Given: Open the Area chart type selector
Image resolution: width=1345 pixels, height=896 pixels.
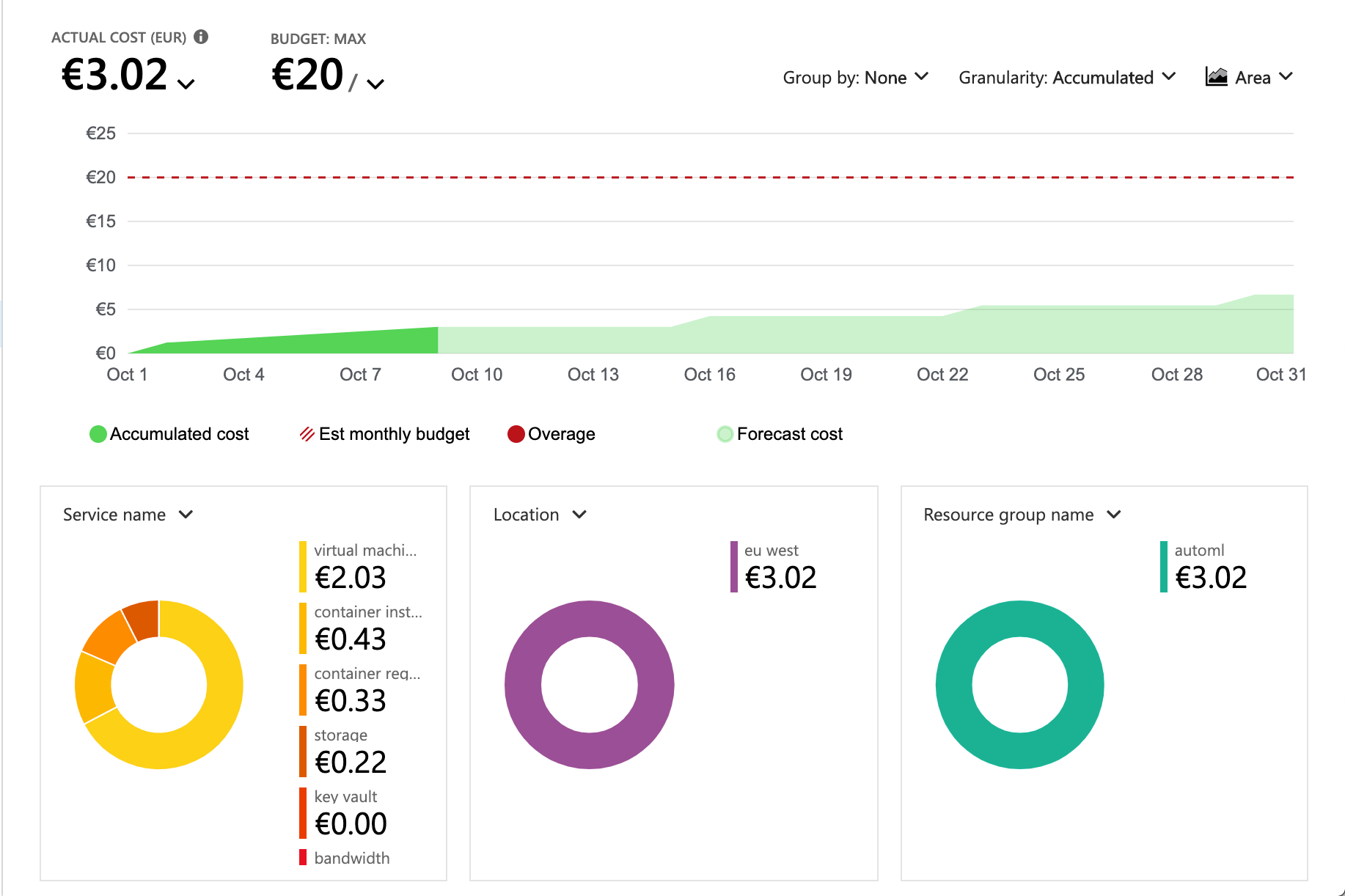Looking at the screenshot, I should 1249,77.
